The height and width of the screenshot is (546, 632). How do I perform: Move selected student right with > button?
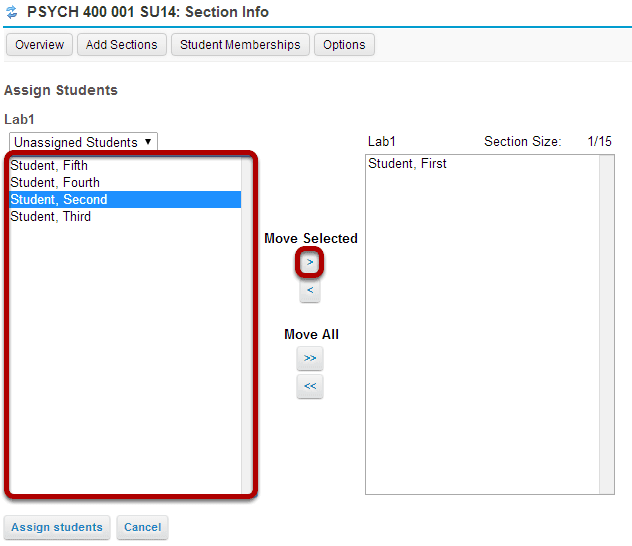[x=310, y=262]
